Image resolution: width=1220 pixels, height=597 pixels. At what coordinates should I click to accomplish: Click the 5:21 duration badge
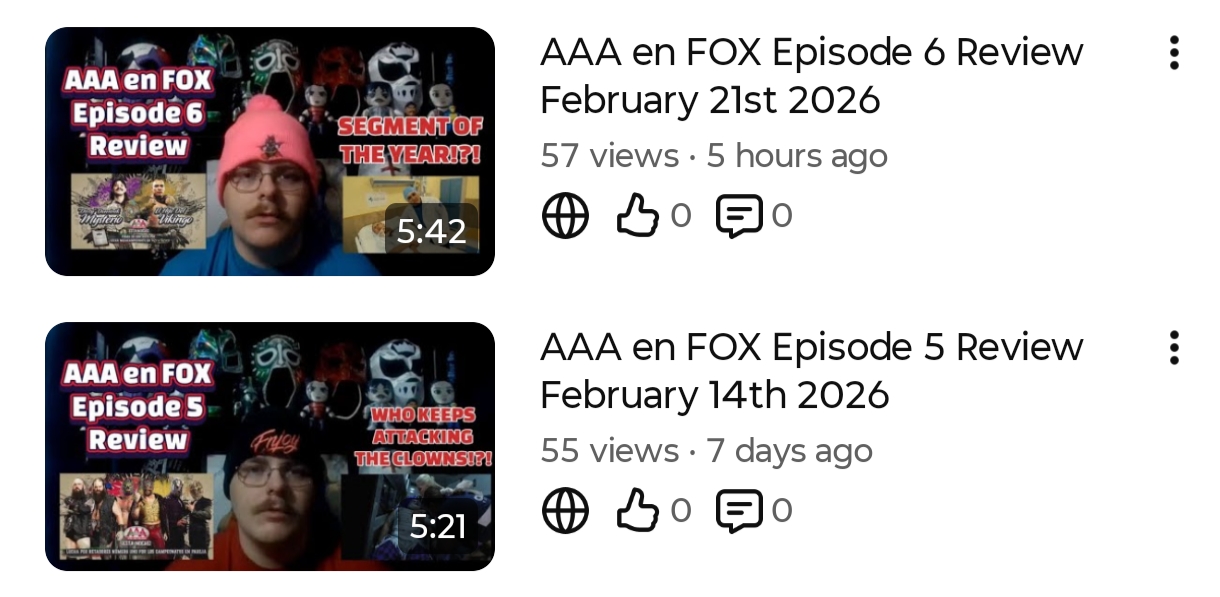[x=437, y=526]
